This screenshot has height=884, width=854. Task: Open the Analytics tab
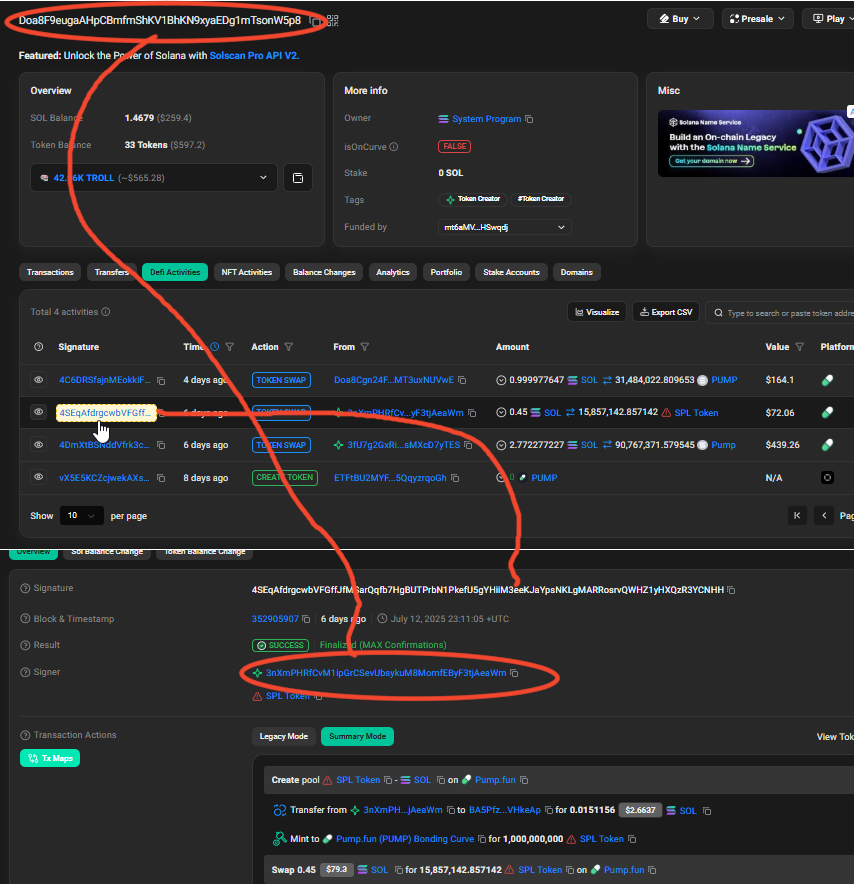click(x=393, y=272)
